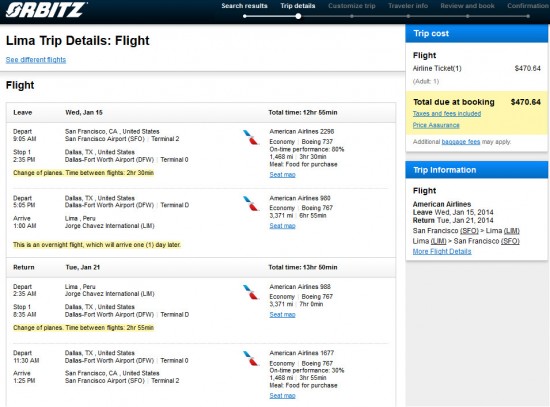Open Seat map for flight 988
The height and width of the screenshot is (407, 550).
282,314
